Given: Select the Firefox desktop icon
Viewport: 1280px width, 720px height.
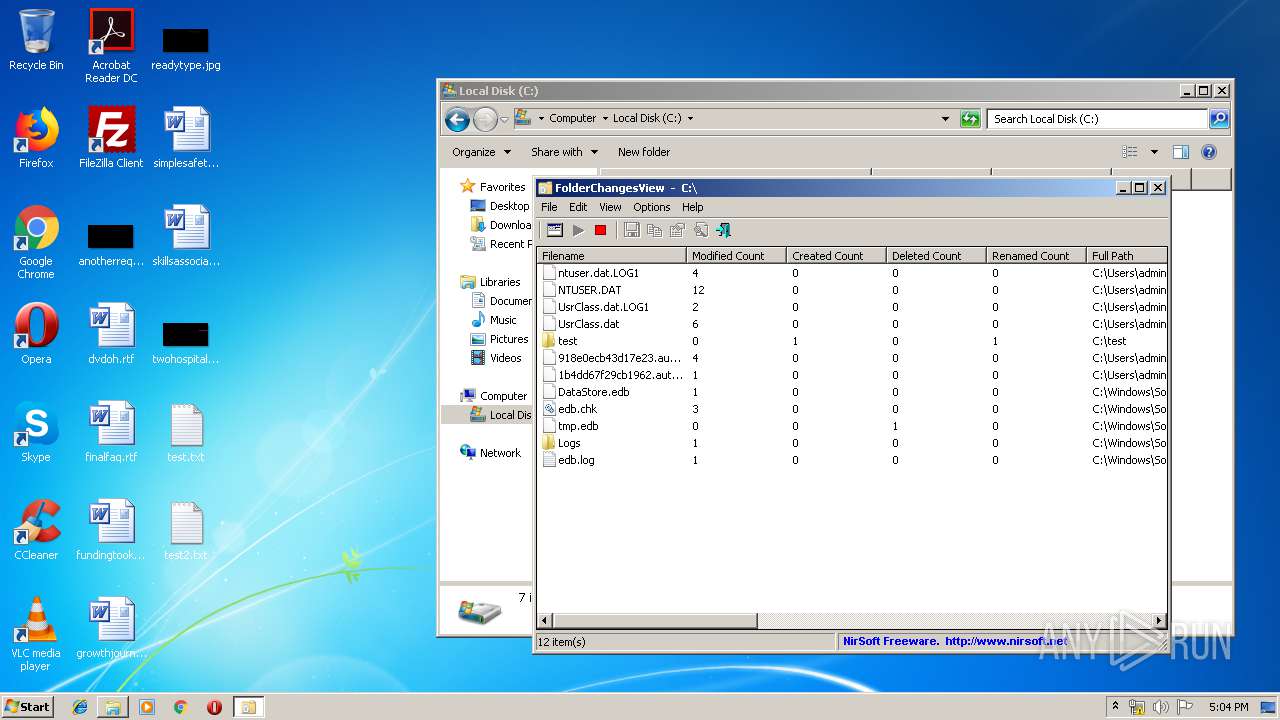Looking at the screenshot, I should click(x=36, y=138).
